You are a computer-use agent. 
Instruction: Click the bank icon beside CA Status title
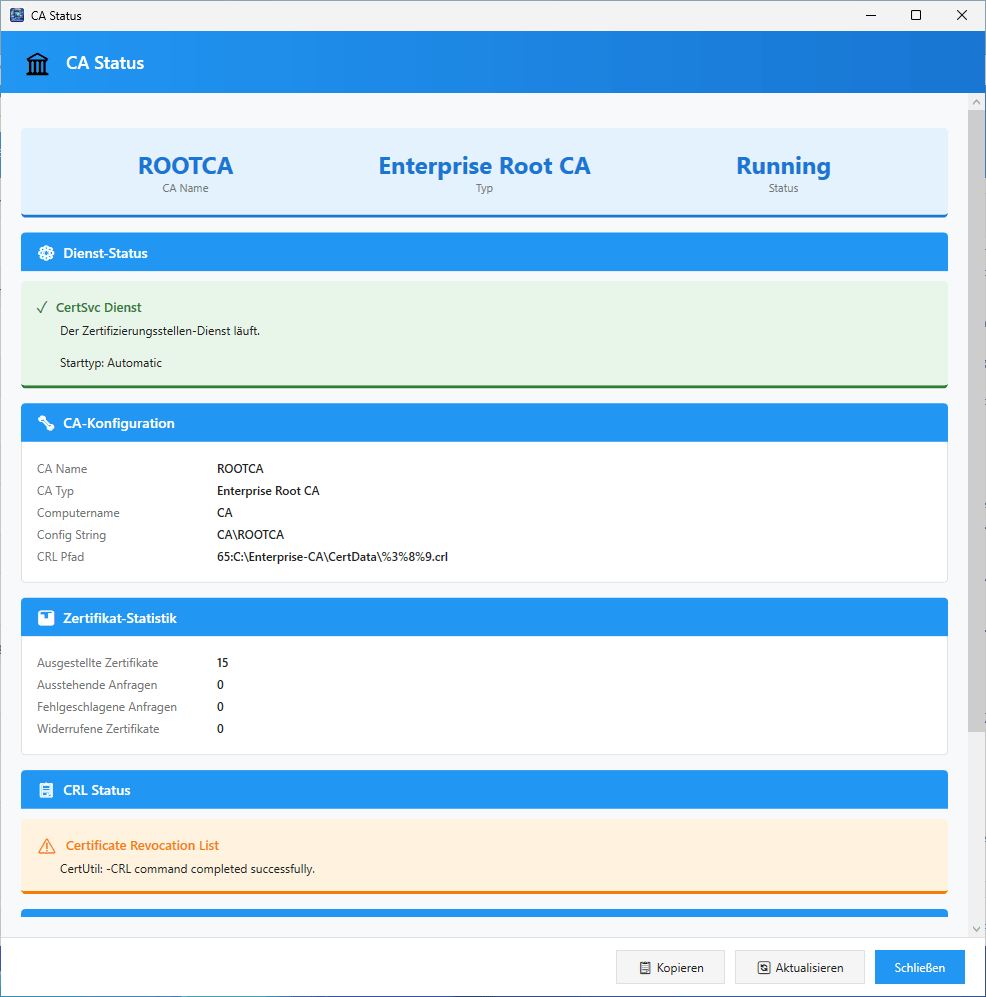(37, 63)
